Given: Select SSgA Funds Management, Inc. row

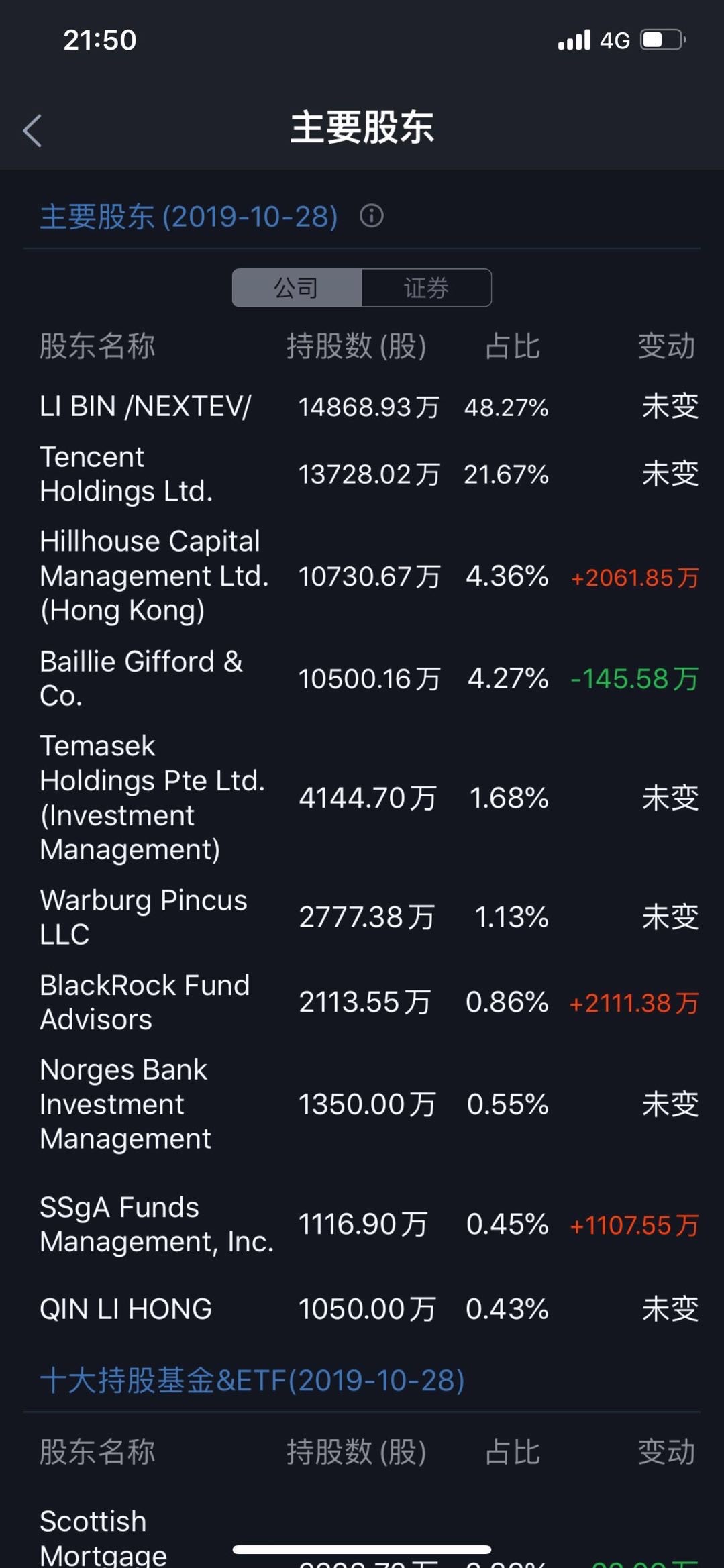Looking at the screenshot, I should click(x=362, y=1224).
